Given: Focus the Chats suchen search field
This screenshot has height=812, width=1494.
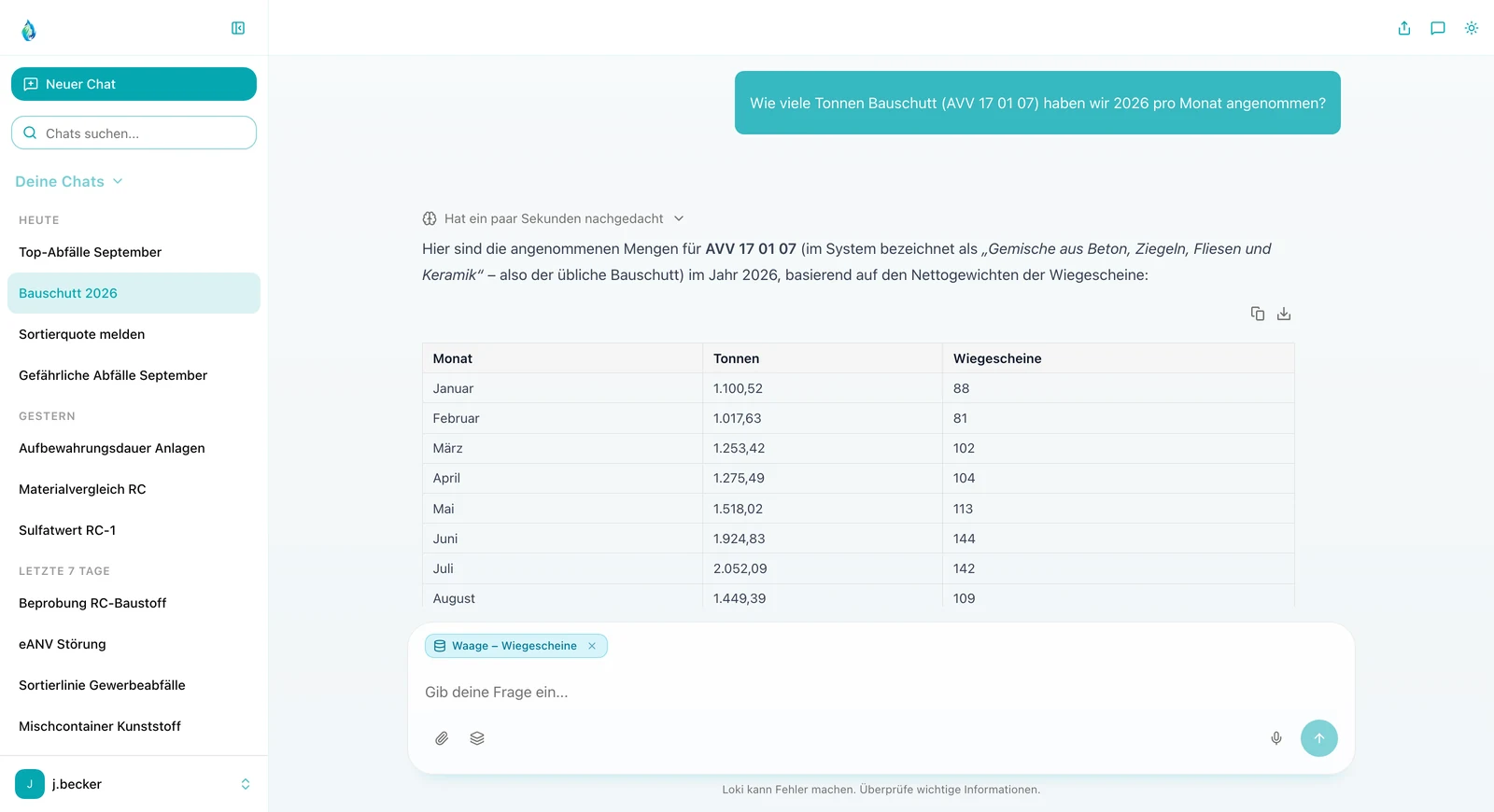Looking at the screenshot, I should pos(134,133).
